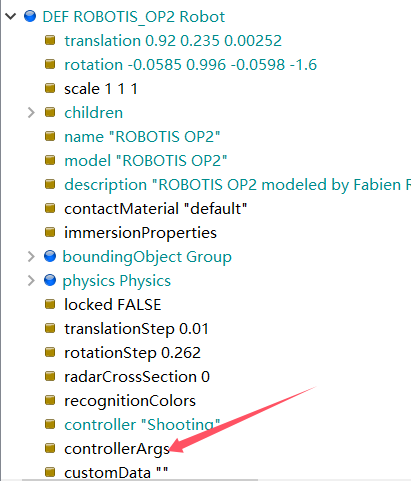The width and height of the screenshot is (411, 481).
Task: Select the DEF ROBOTIS_OP2 Robot tree row
Action: (x=134, y=17)
